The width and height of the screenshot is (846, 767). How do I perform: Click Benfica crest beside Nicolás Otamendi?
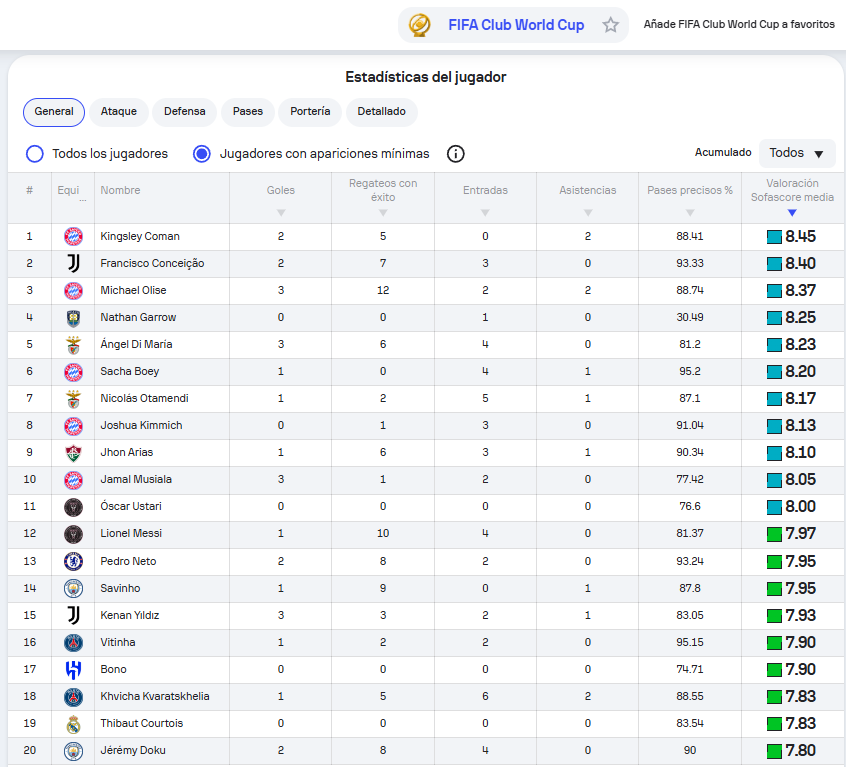[x=73, y=399]
